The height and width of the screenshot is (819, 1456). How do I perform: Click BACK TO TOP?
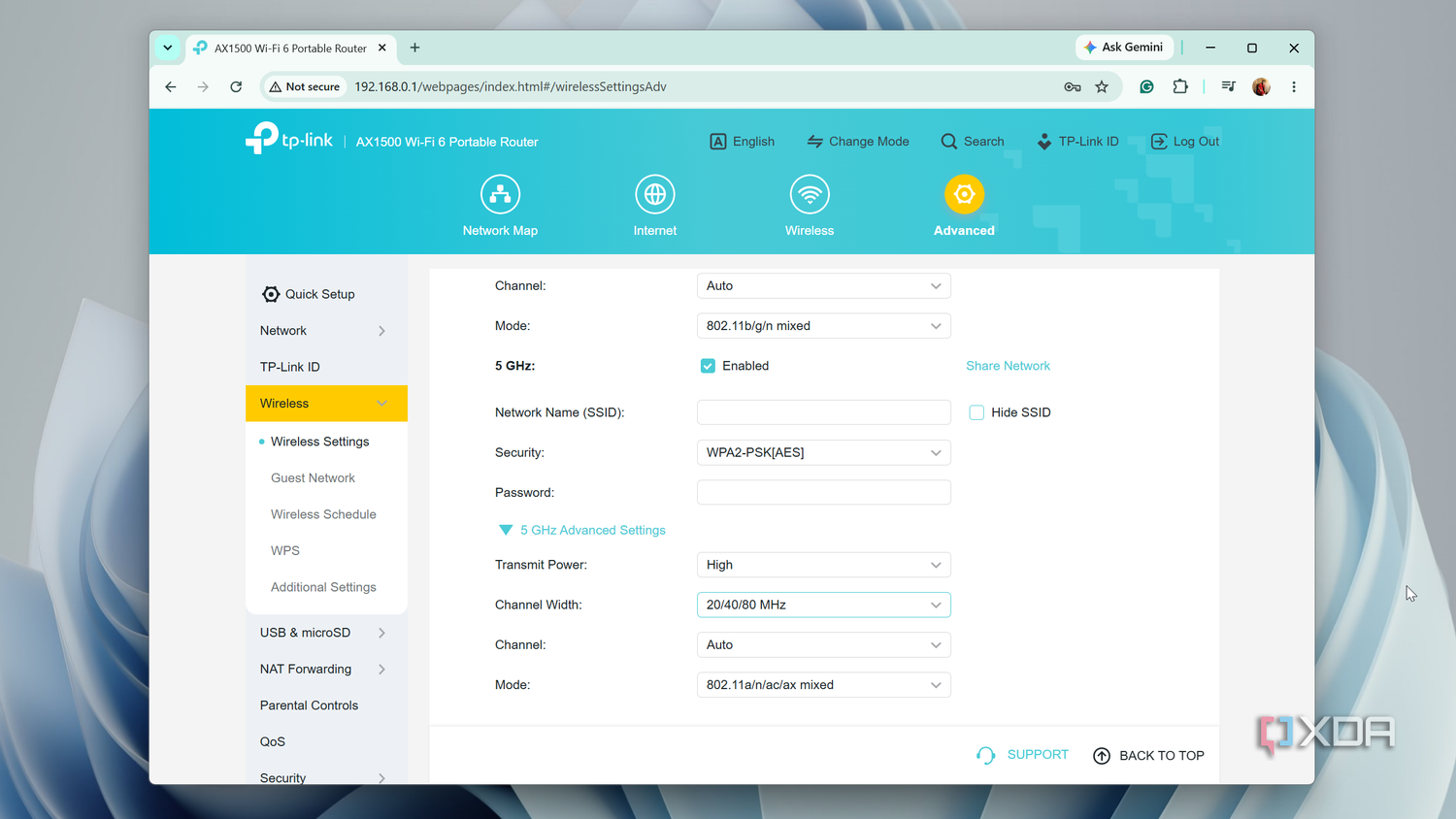pyautogui.click(x=1148, y=756)
